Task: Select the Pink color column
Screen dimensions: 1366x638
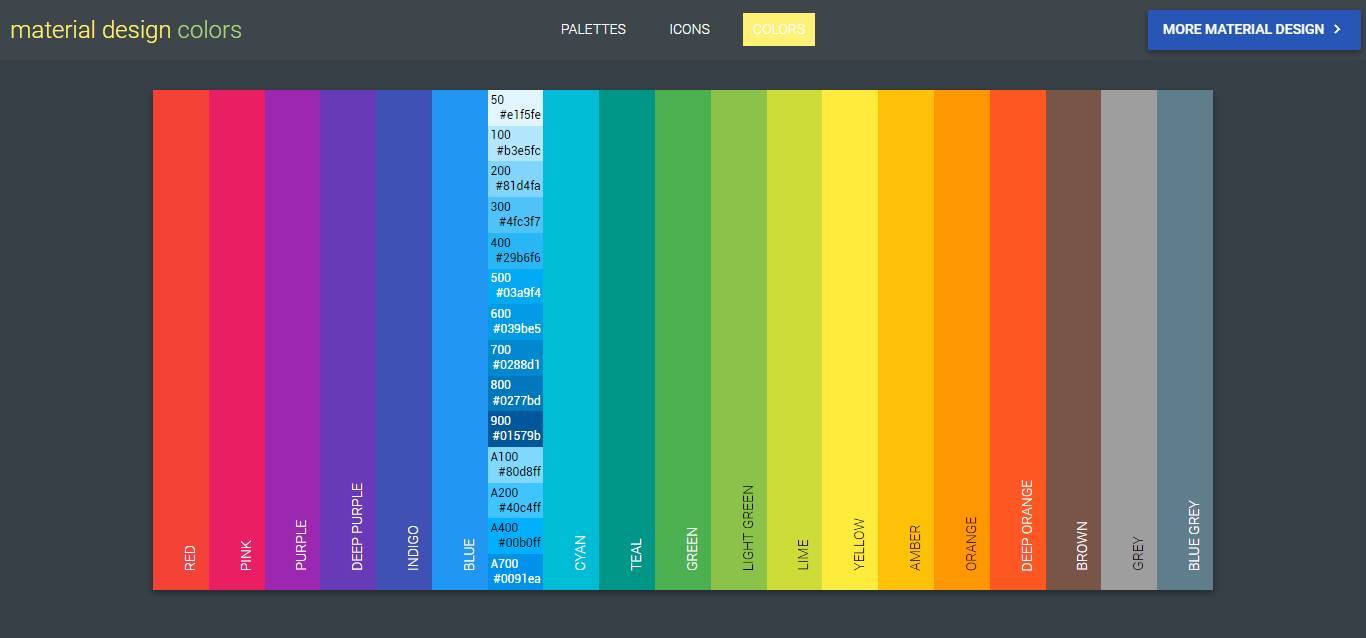Action: click(237, 340)
